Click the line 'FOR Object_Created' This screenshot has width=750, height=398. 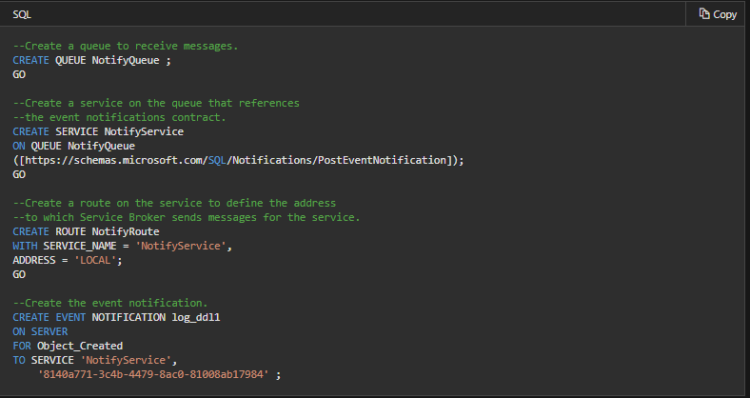68,346
